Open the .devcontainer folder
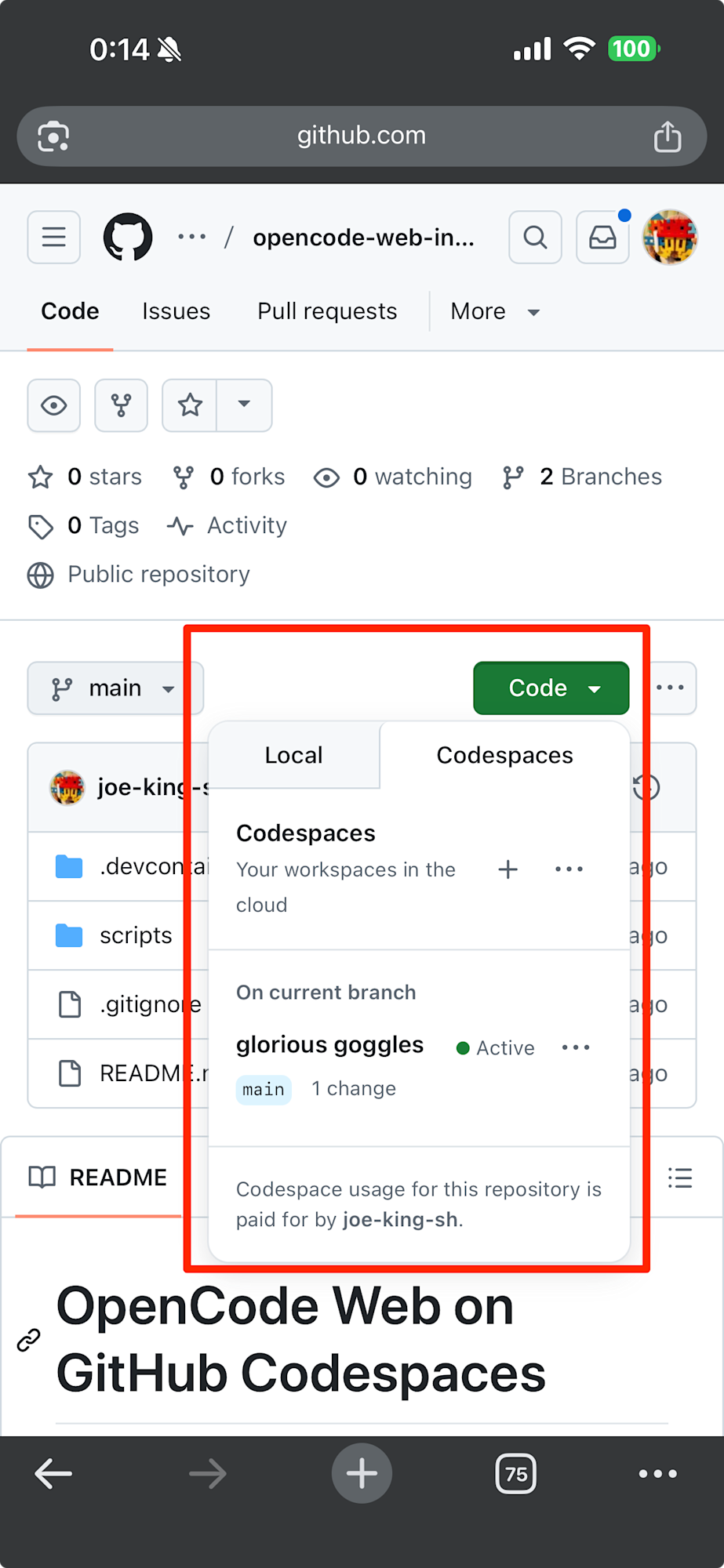Image resolution: width=724 pixels, height=1568 pixels. 154,866
